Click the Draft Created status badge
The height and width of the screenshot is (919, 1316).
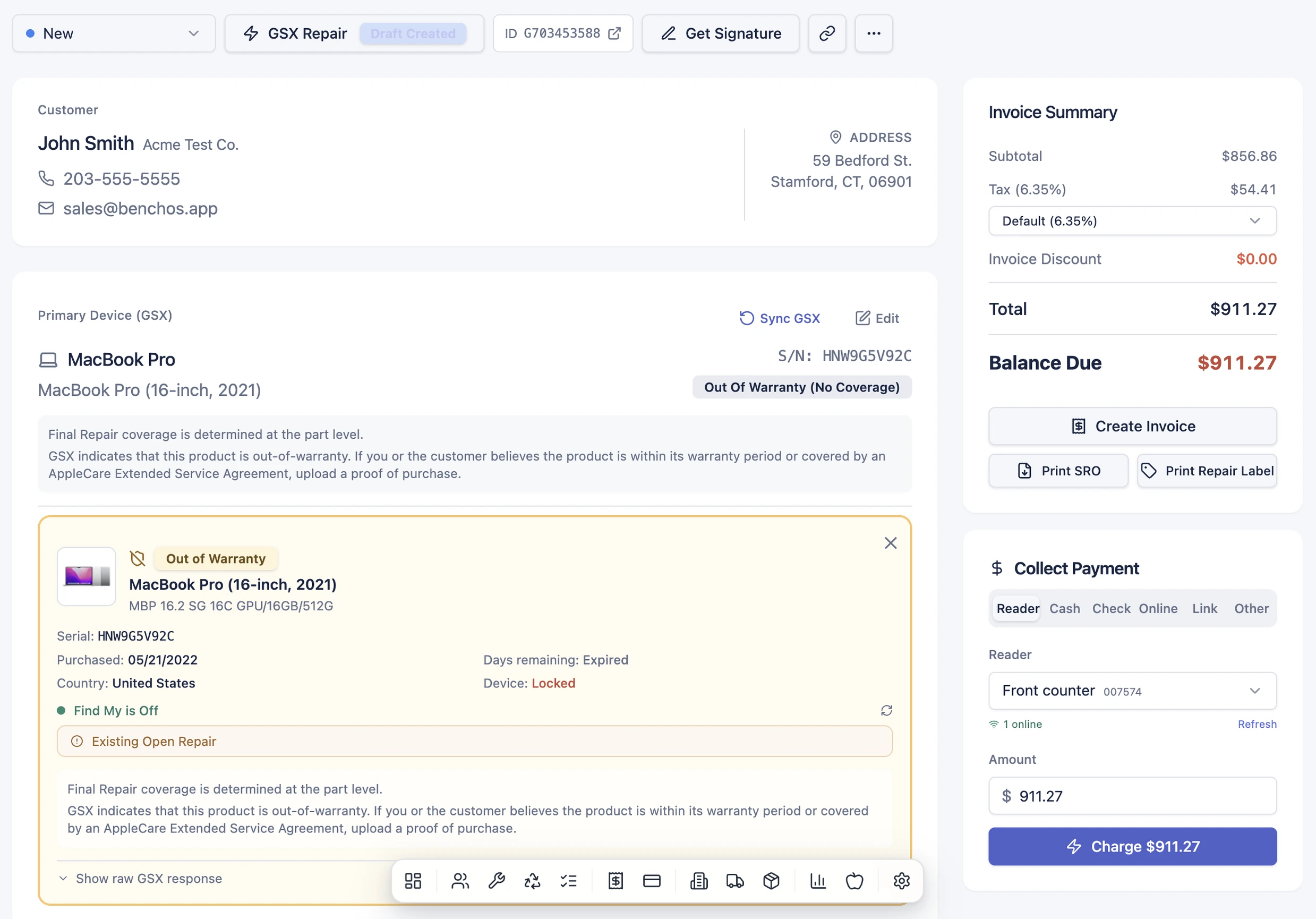pyautogui.click(x=413, y=34)
